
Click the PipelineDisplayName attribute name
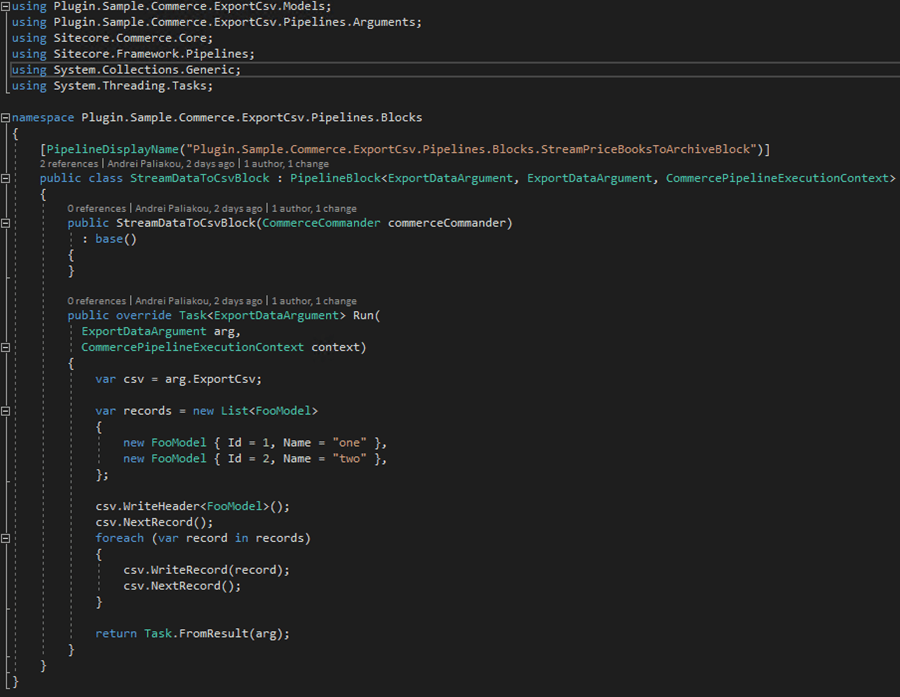[x=112, y=149]
